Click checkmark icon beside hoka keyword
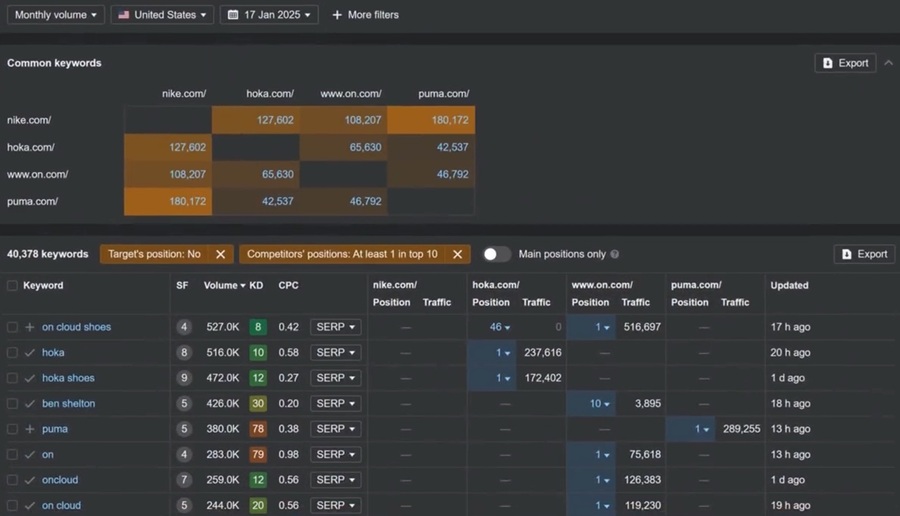The height and width of the screenshot is (516, 900). [30, 352]
